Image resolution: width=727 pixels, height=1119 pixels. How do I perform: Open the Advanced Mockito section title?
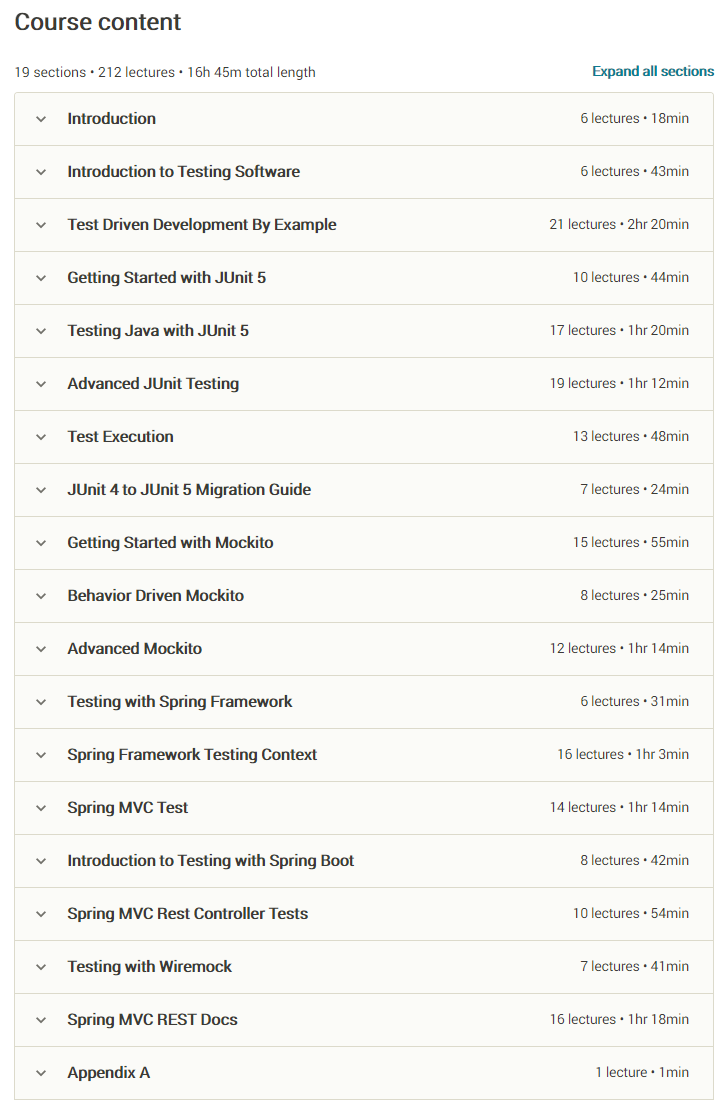[x=134, y=649]
